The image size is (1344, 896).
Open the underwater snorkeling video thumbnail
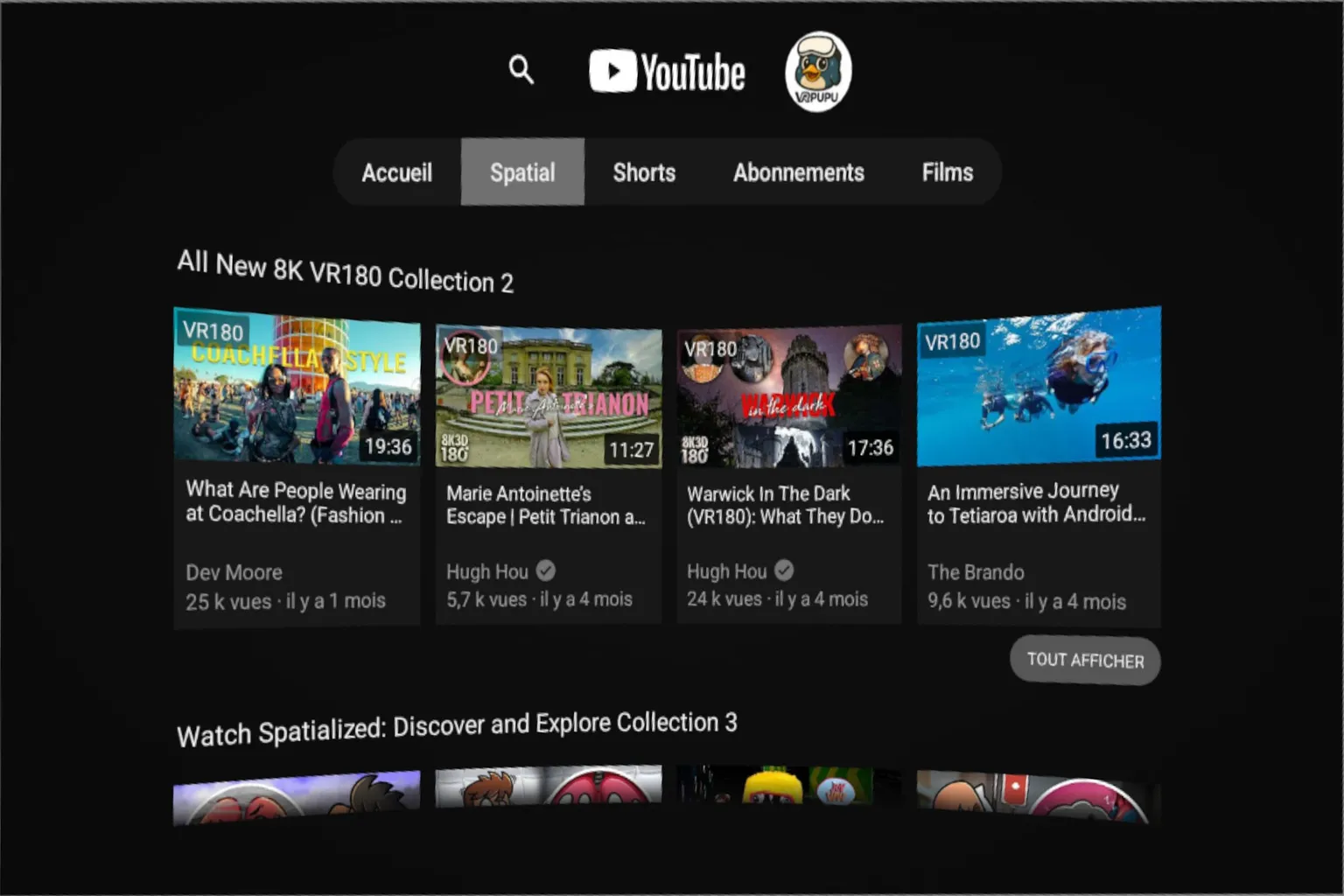[x=1039, y=386]
